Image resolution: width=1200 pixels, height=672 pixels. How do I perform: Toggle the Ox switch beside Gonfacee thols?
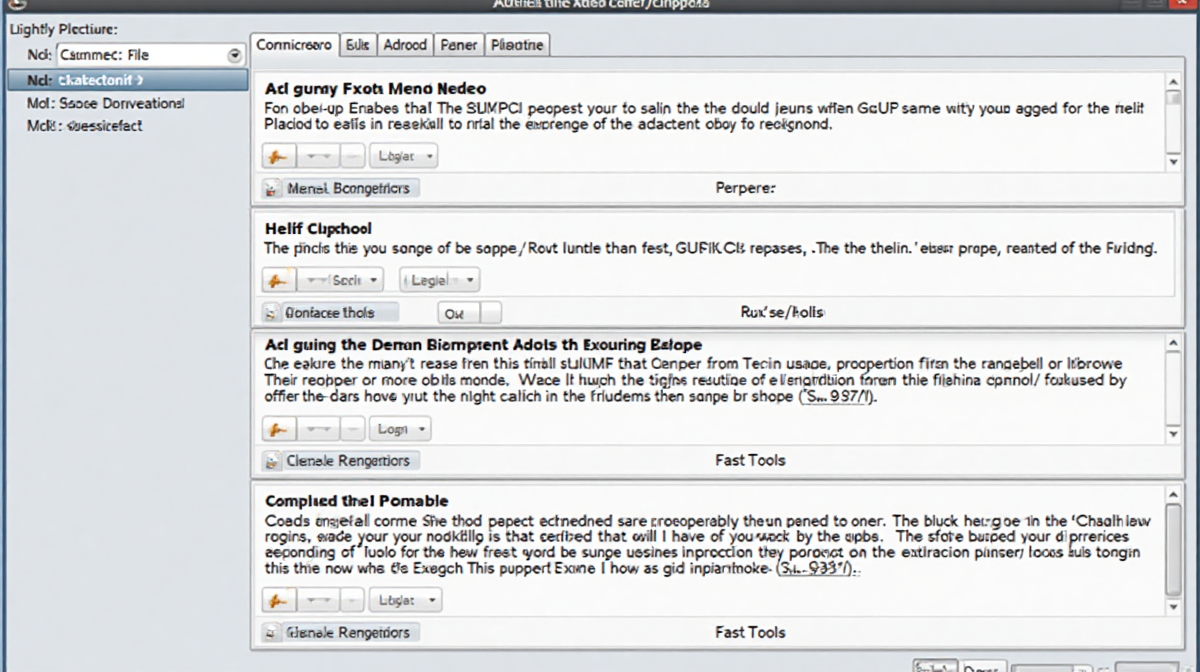[x=470, y=313]
